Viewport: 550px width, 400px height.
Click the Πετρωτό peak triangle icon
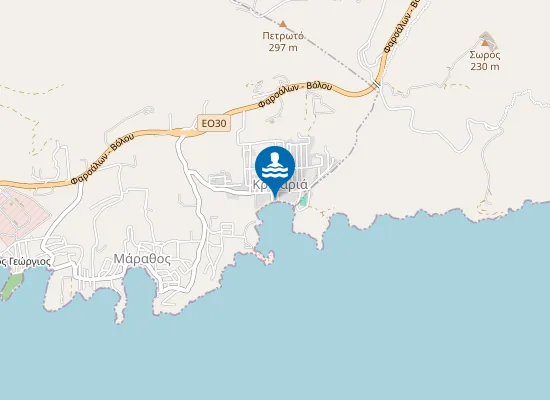point(283,24)
